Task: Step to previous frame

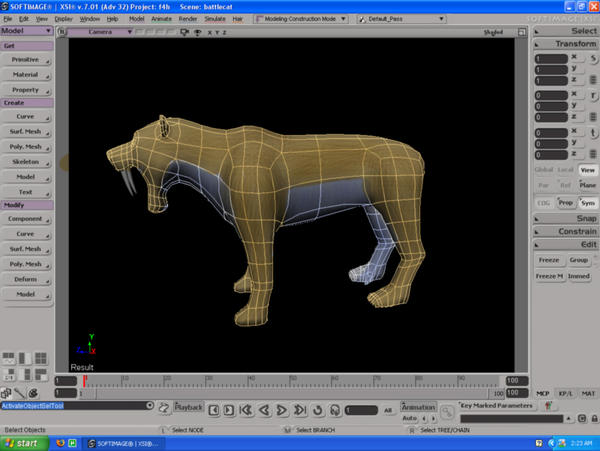Action: (x=214, y=410)
